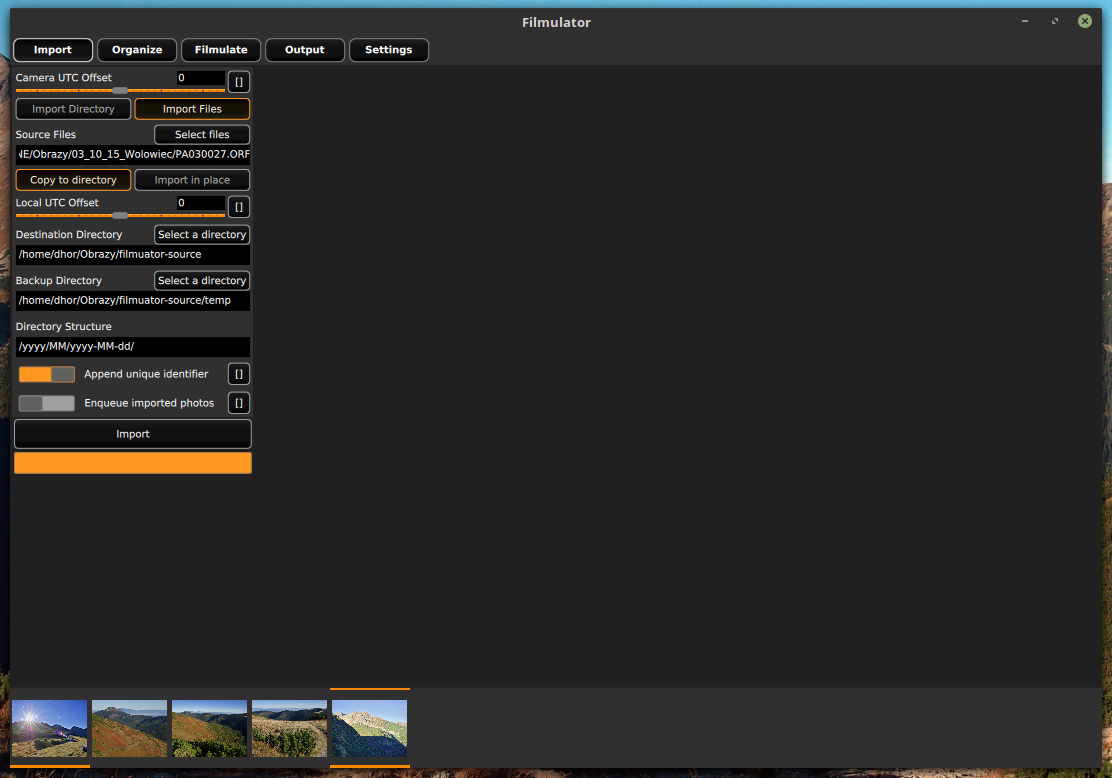This screenshot has width=1112, height=778.
Task: Adjust the Camera UTC Offset slider
Action: pos(120,91)
